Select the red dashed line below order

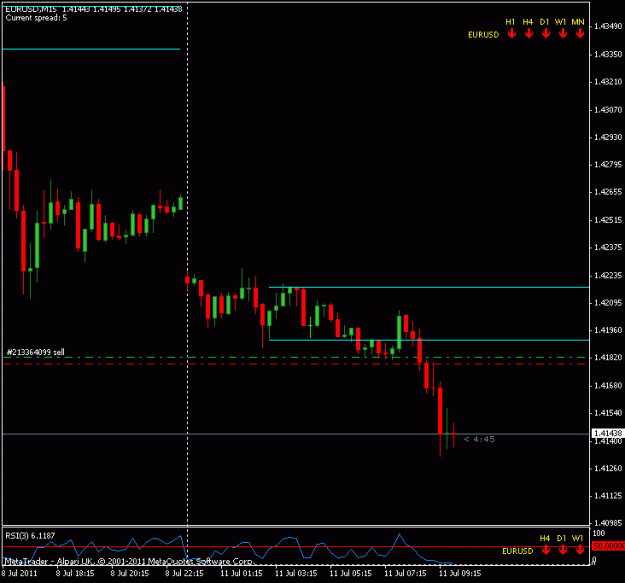click(x=295, y=364)
